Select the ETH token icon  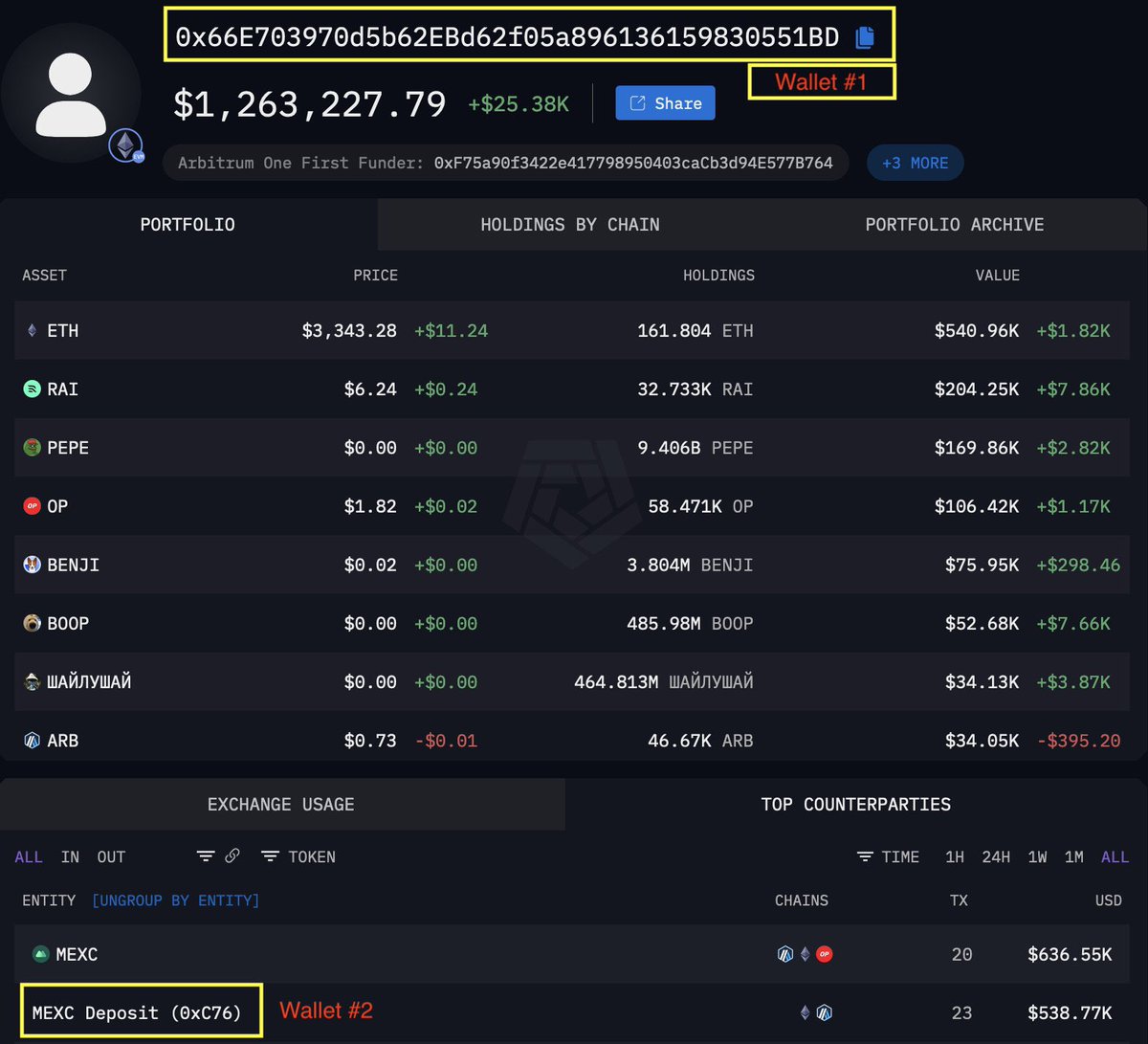[31, 330]
